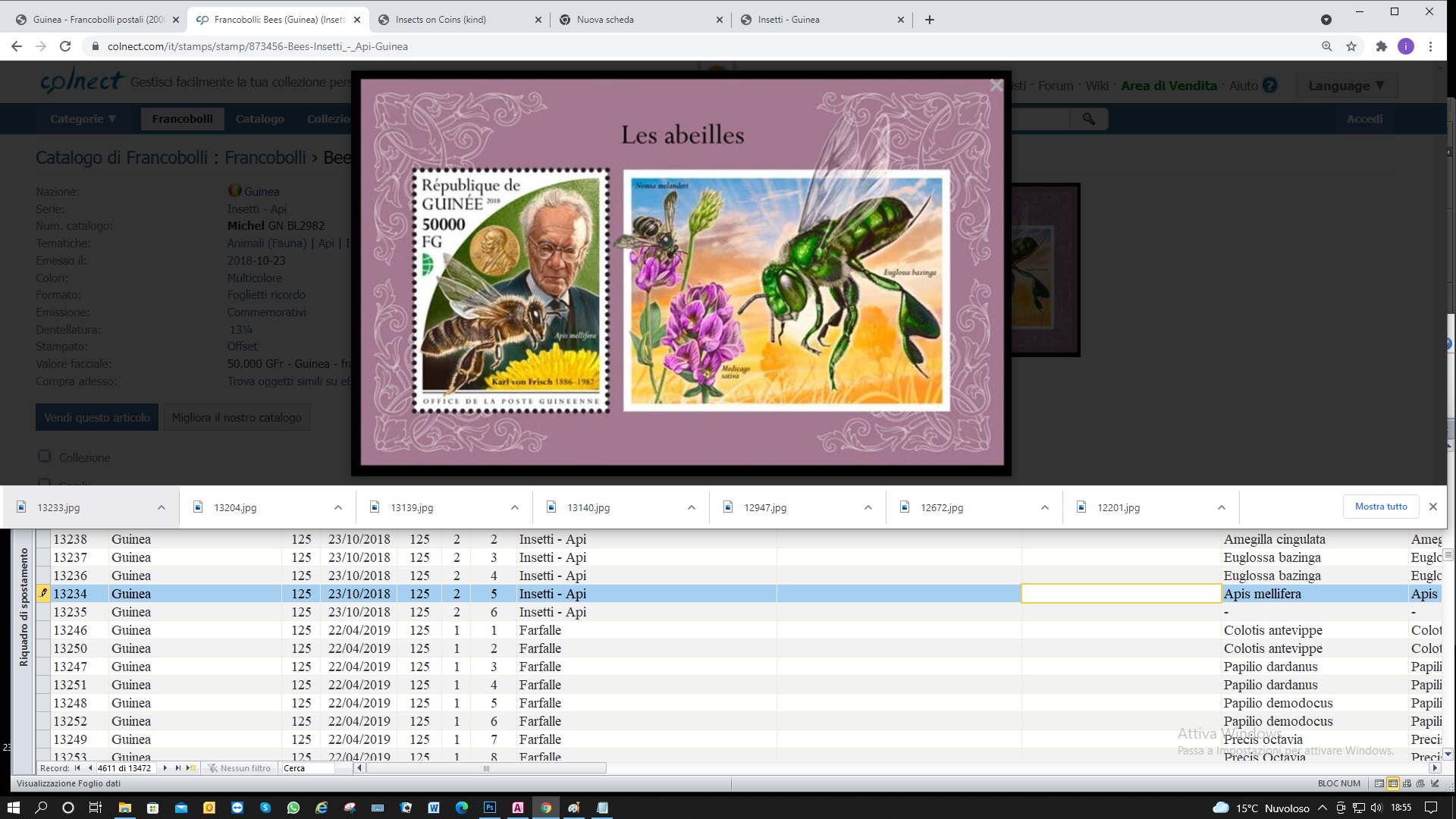
Task: Open Area di Vendita link
Action: pos(1169,86)
